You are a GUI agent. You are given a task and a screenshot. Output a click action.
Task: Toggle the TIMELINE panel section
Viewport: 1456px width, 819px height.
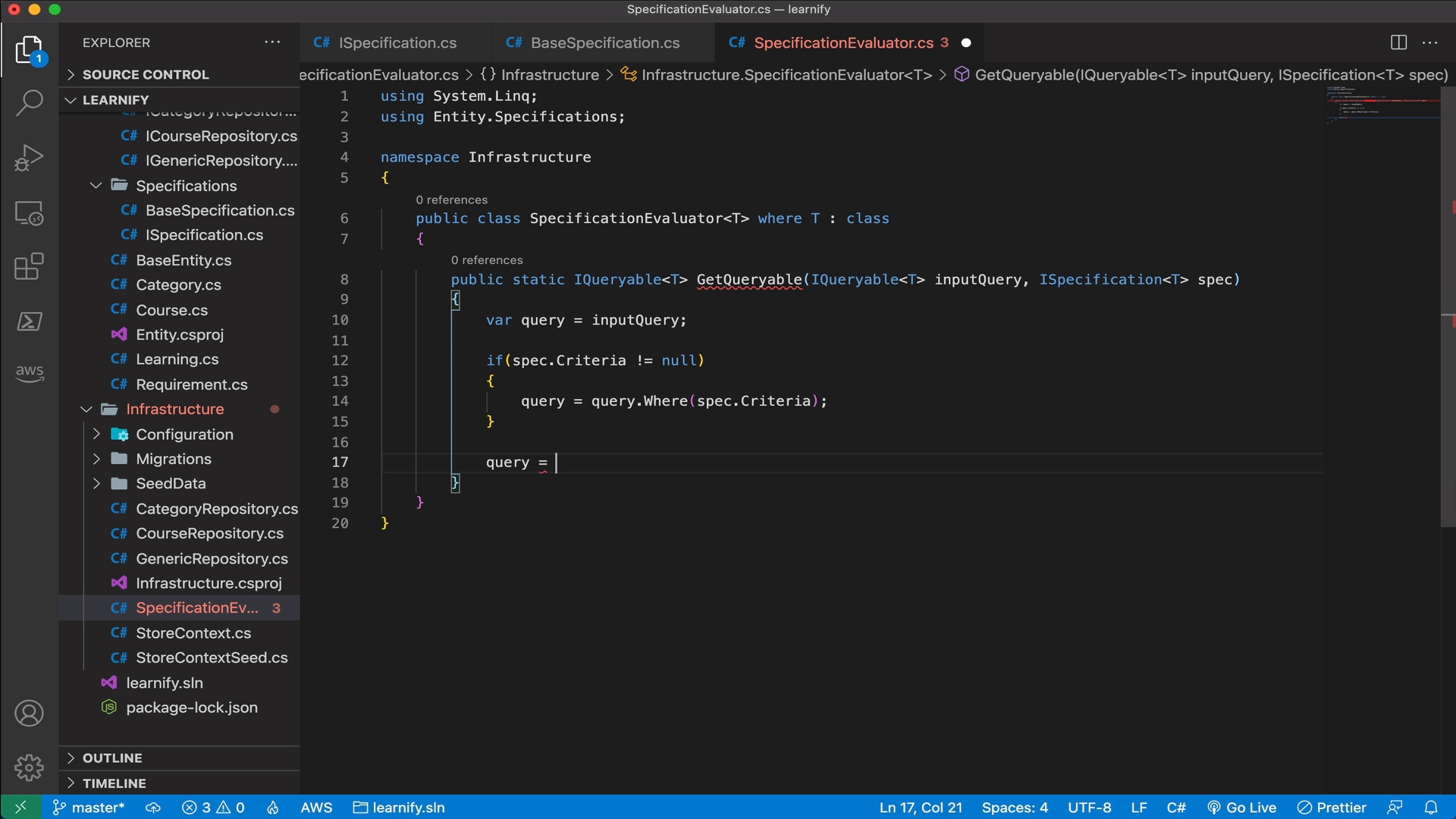coord(113,782)
